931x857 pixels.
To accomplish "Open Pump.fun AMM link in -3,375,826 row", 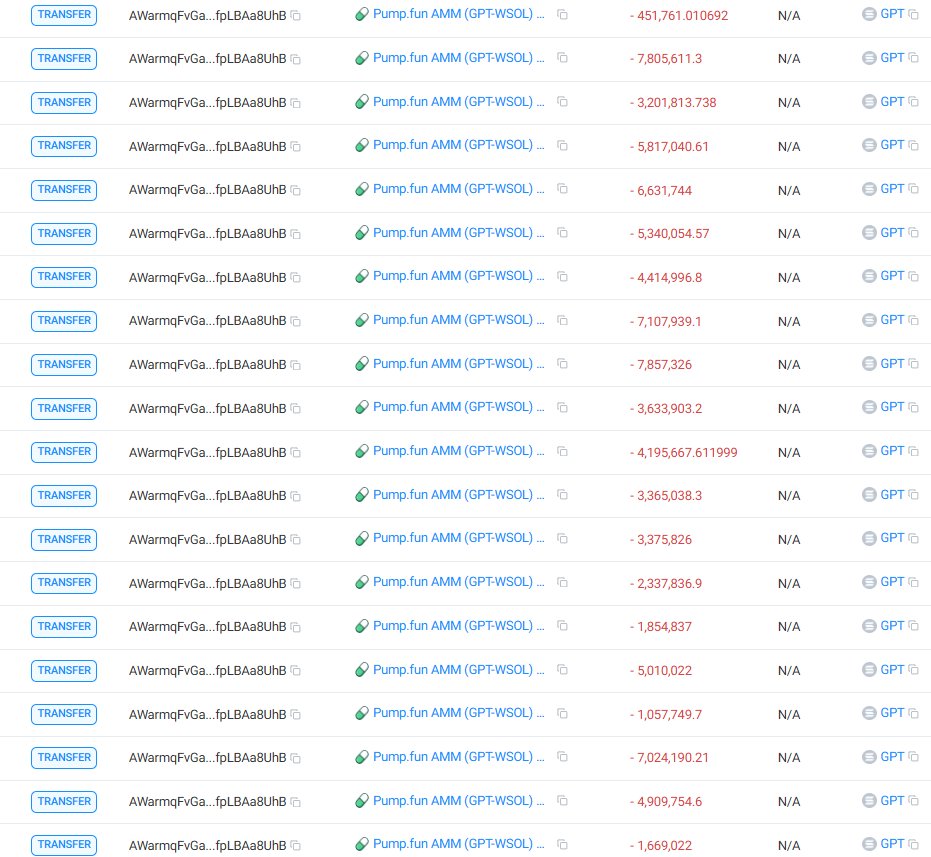I will click(x=458, y=539).
